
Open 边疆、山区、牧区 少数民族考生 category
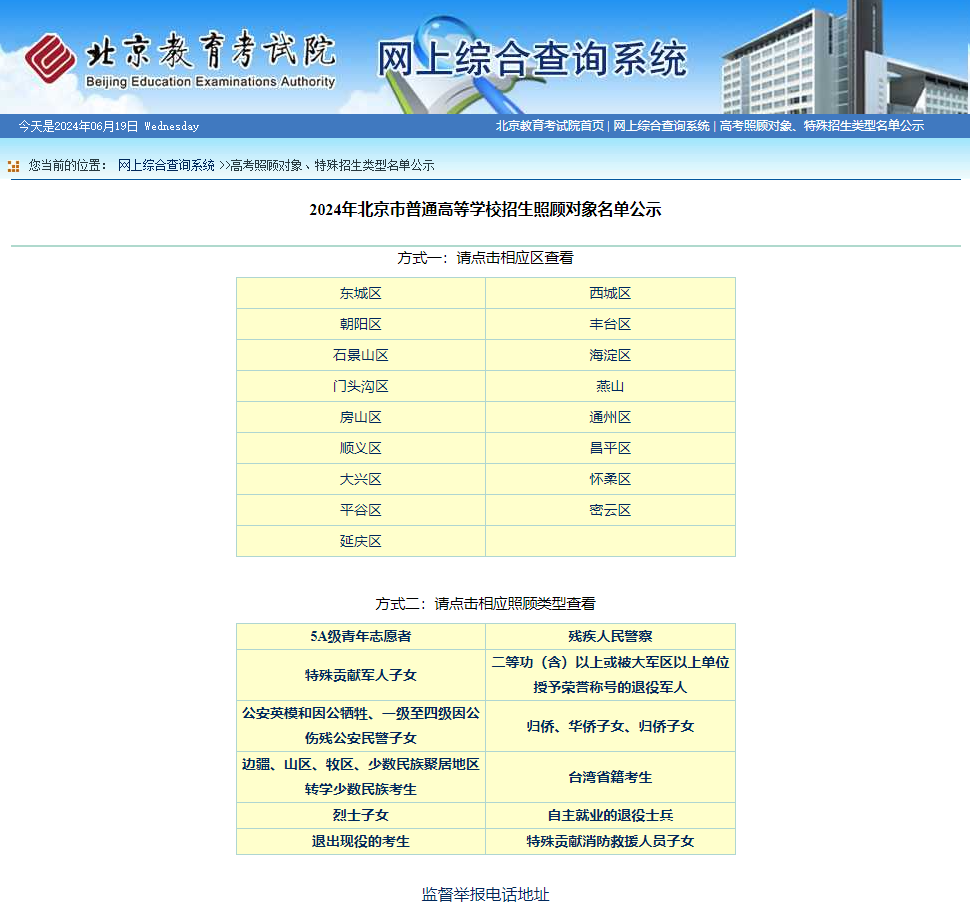361,777
